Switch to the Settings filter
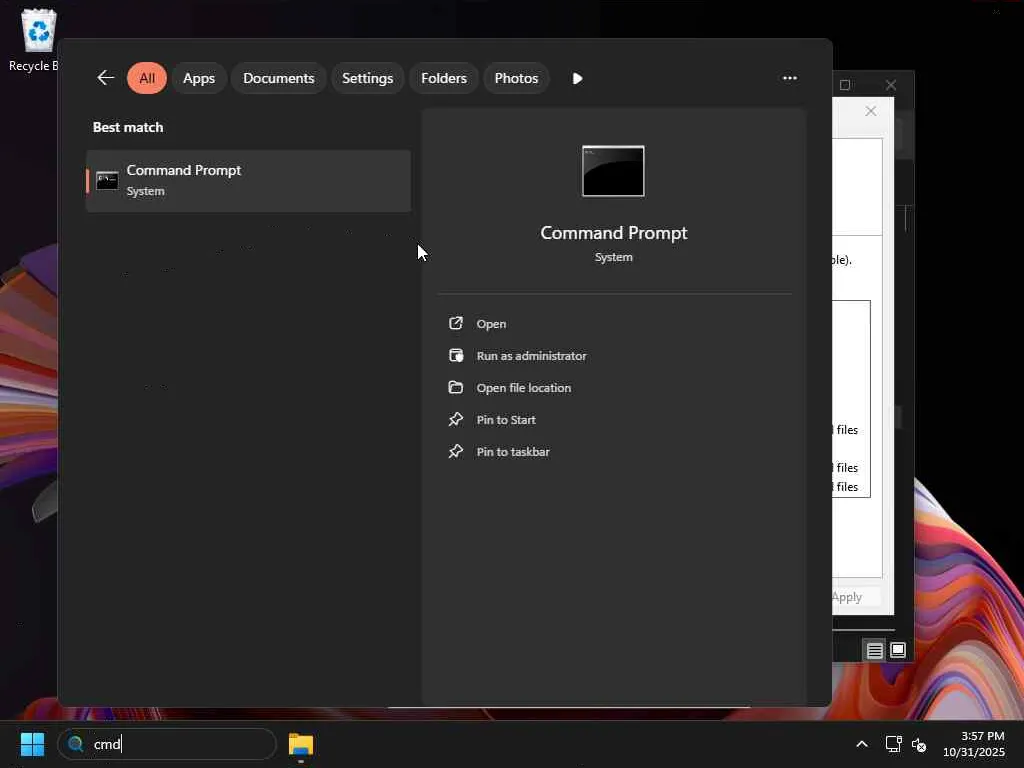 point(367,78)
